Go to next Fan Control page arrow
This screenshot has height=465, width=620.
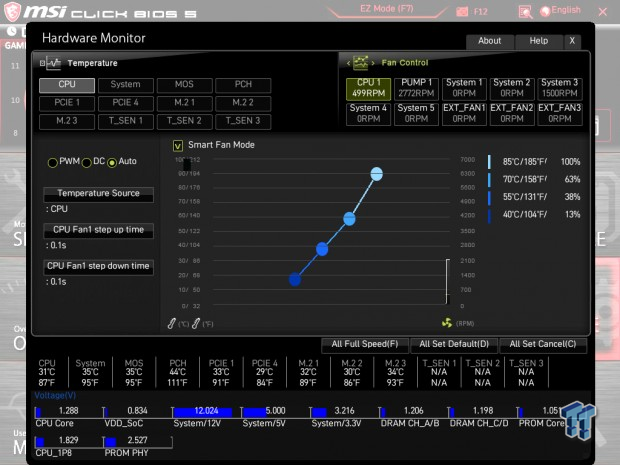[373, 63]
